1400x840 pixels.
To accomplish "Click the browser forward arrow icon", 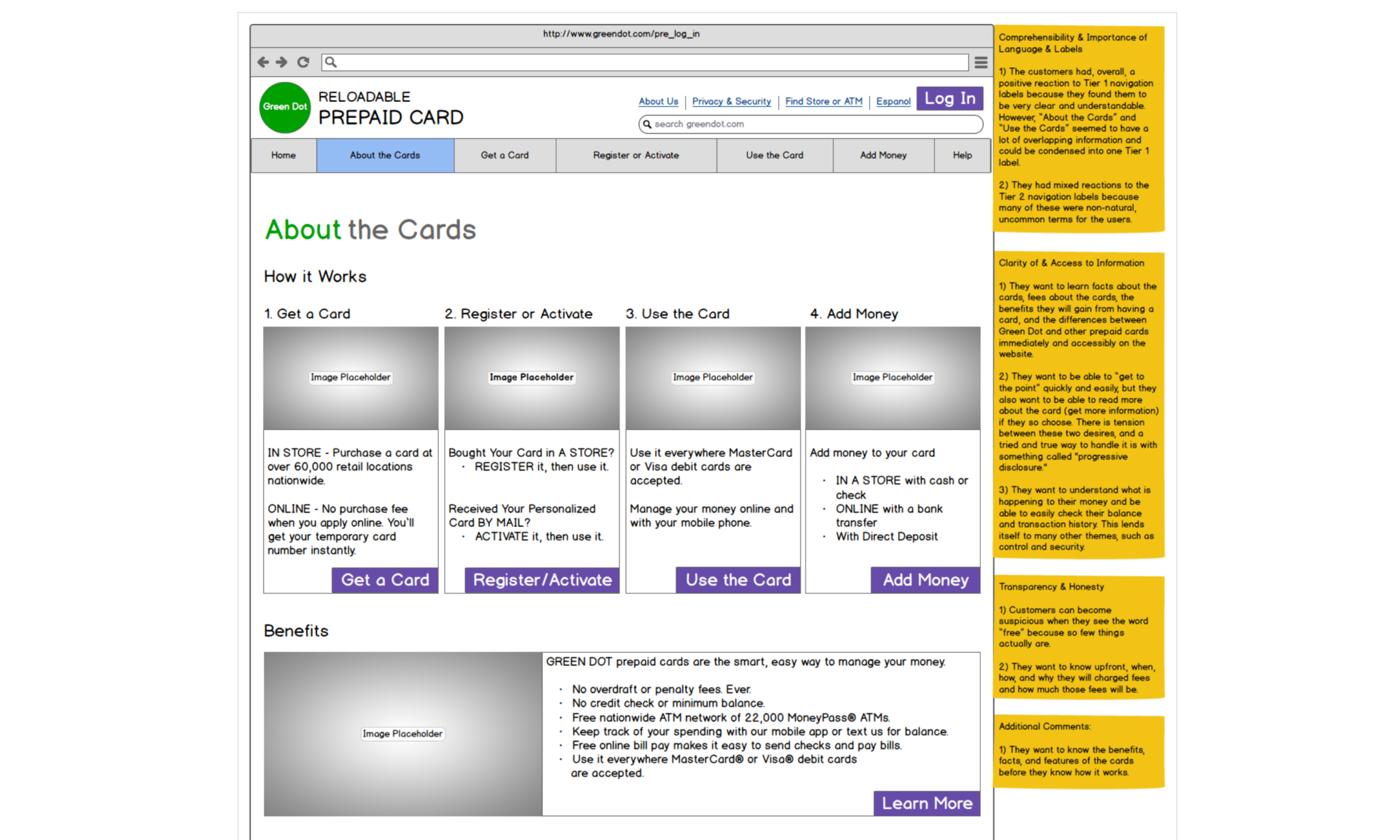I will click(281, 62).
